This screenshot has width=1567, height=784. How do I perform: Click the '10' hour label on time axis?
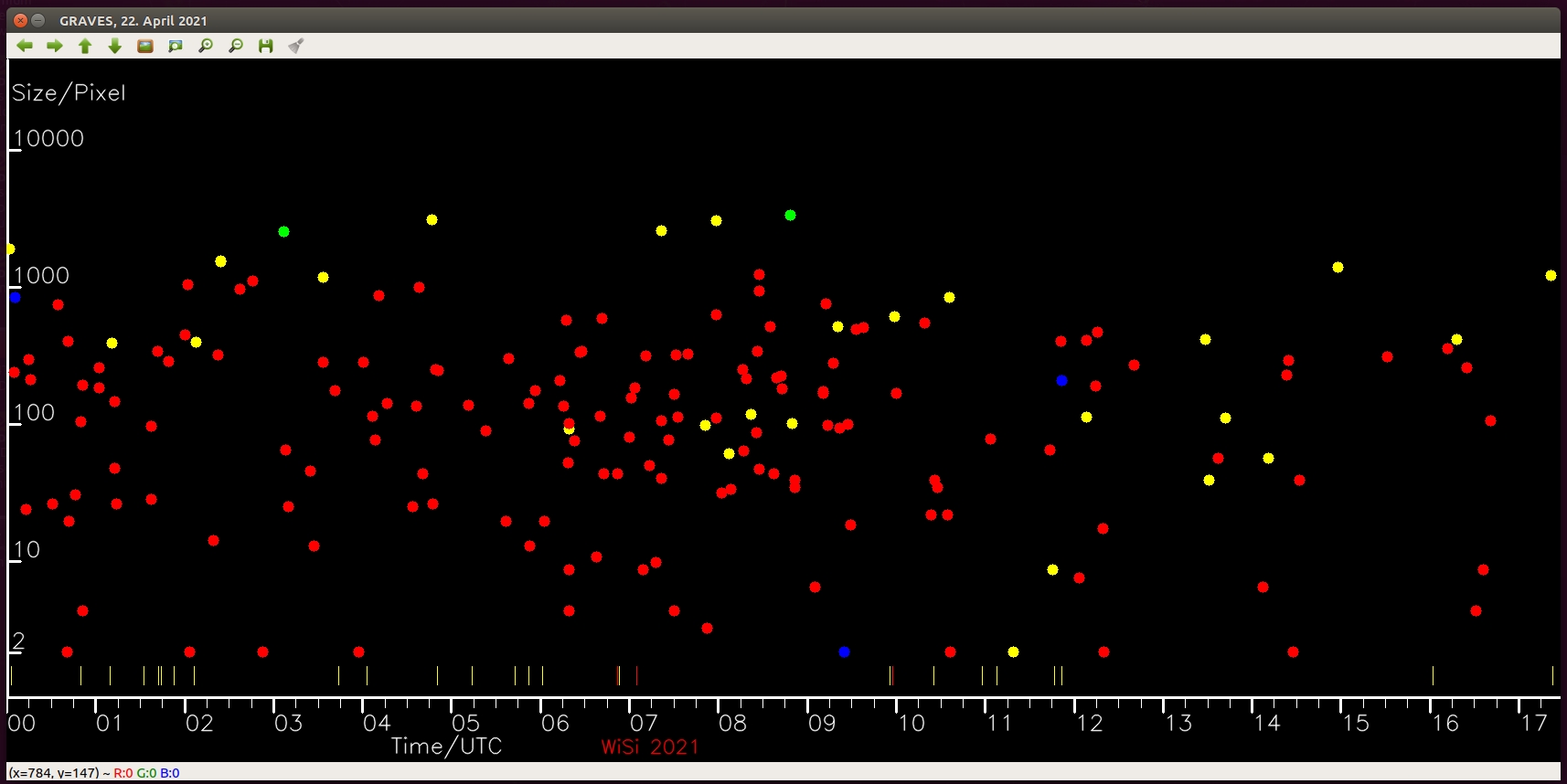911,723
